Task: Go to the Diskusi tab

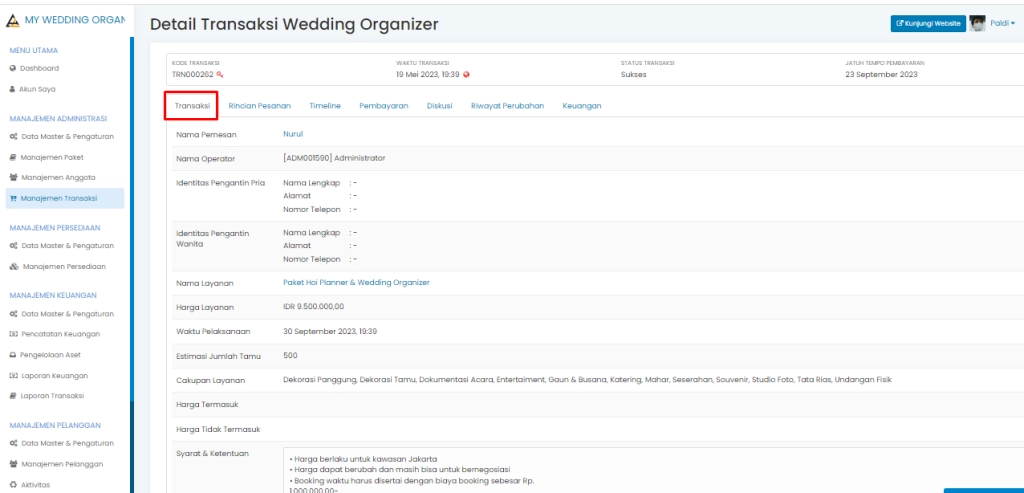Action: pos(440,105)
